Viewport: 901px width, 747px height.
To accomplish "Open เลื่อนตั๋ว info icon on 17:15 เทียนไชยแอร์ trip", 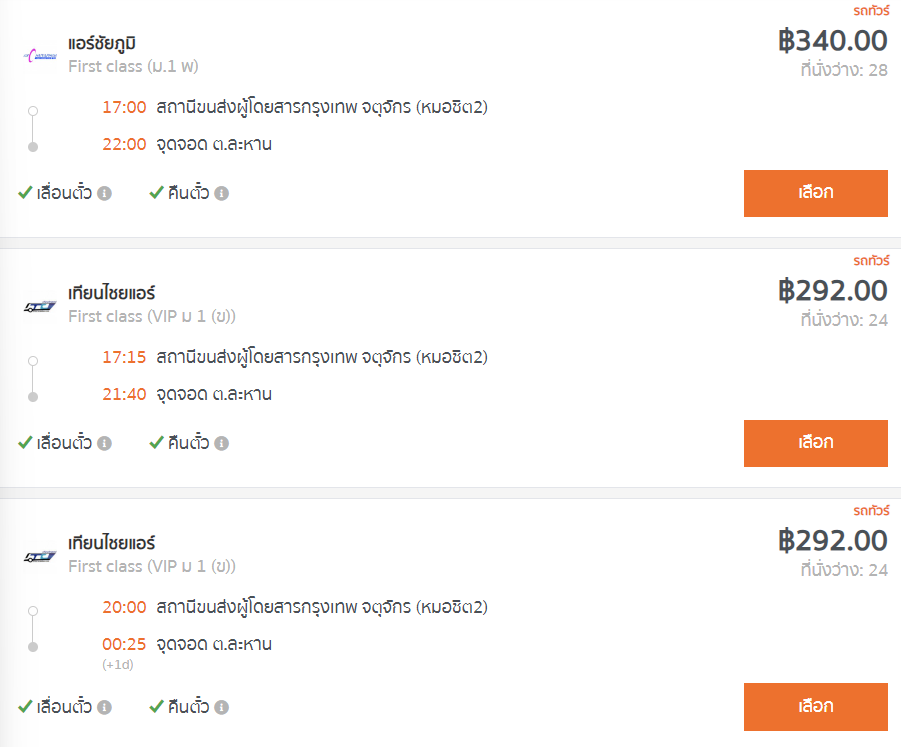I will coord(104,443).
